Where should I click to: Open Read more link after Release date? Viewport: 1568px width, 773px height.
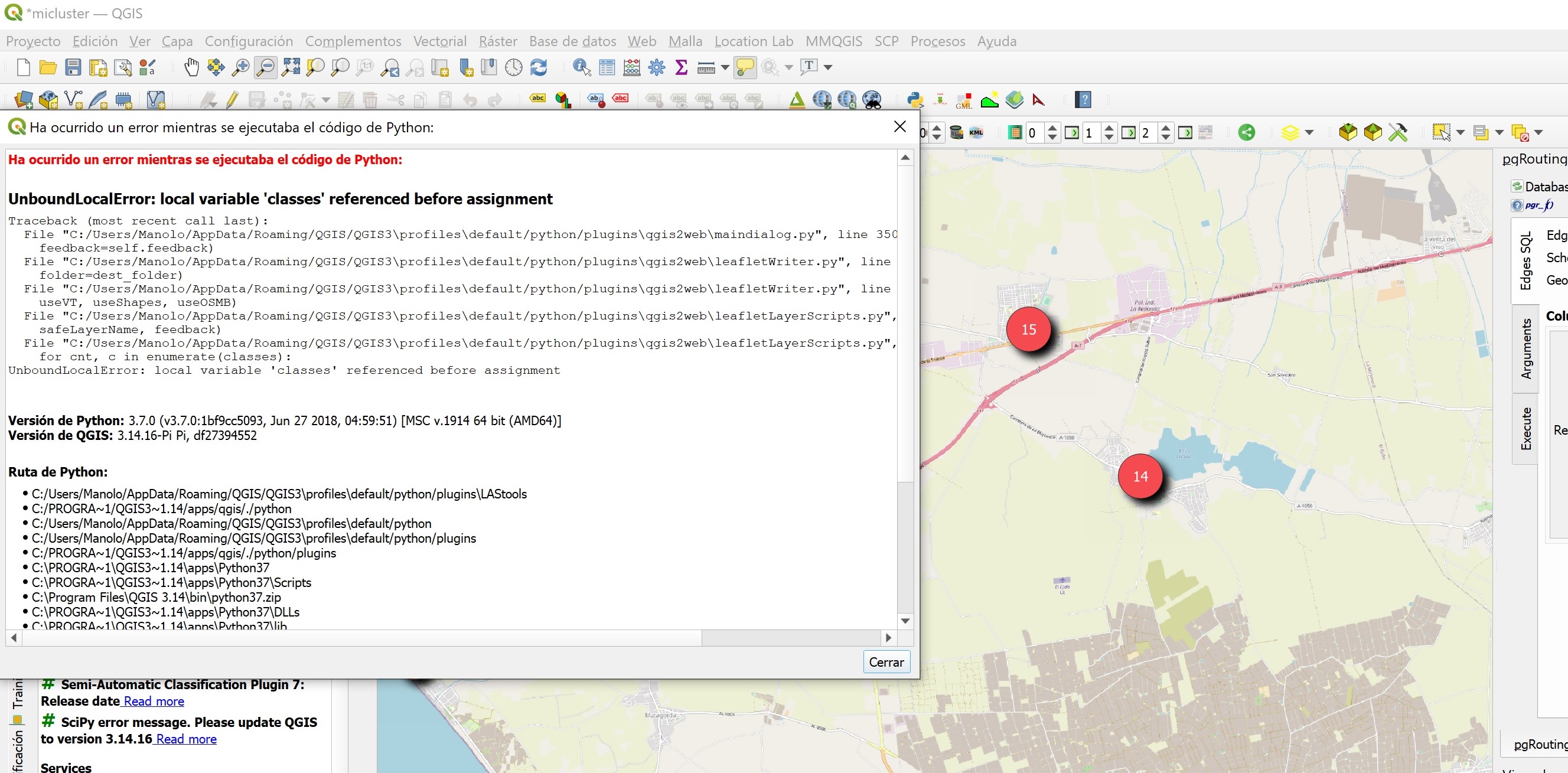point(154,701)
